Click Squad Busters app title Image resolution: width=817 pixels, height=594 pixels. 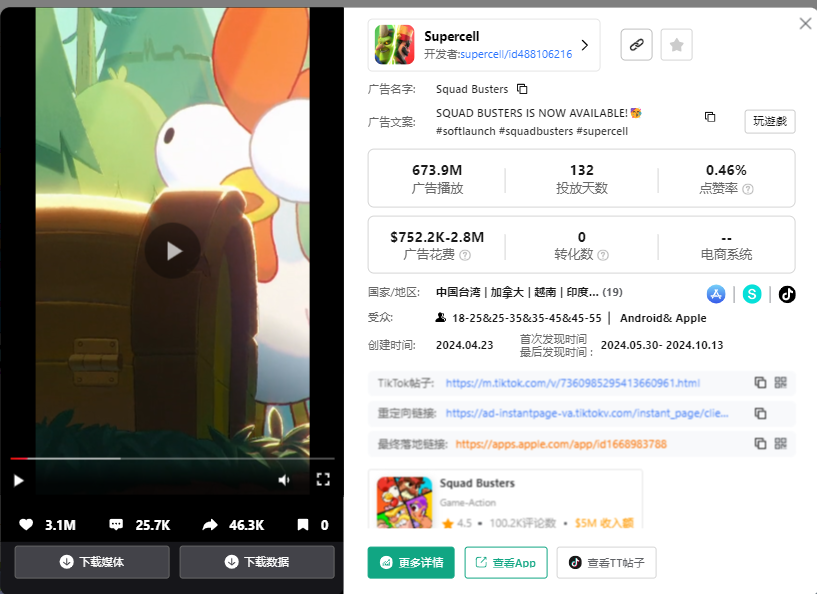[477, 483]
